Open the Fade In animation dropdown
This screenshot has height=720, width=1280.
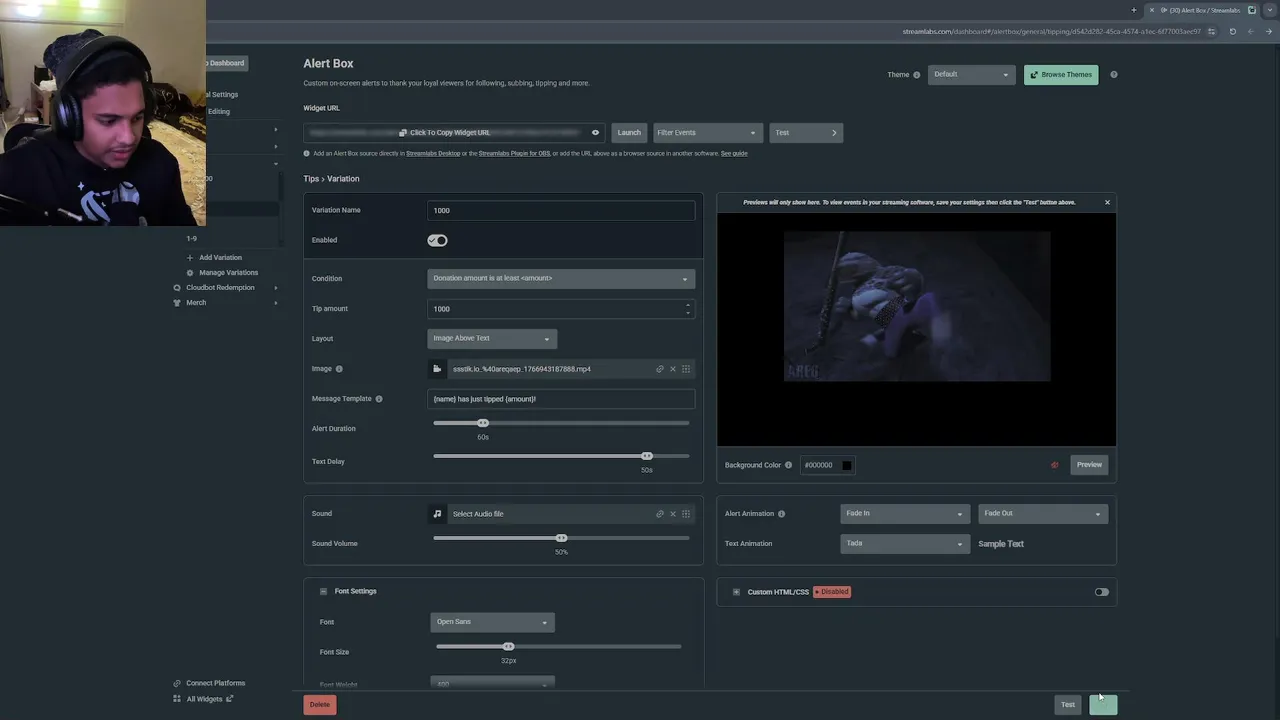904,514
